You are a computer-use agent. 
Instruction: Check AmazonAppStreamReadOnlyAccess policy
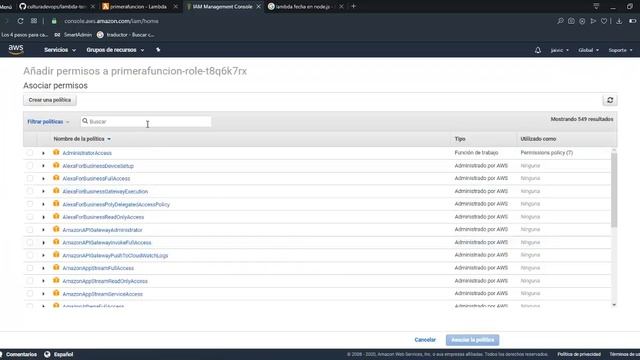[30, 281]
